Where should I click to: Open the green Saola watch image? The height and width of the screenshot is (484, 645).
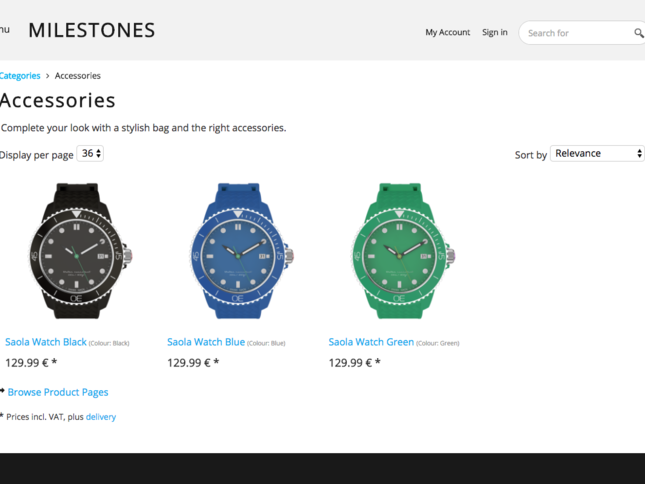point(399,250)
